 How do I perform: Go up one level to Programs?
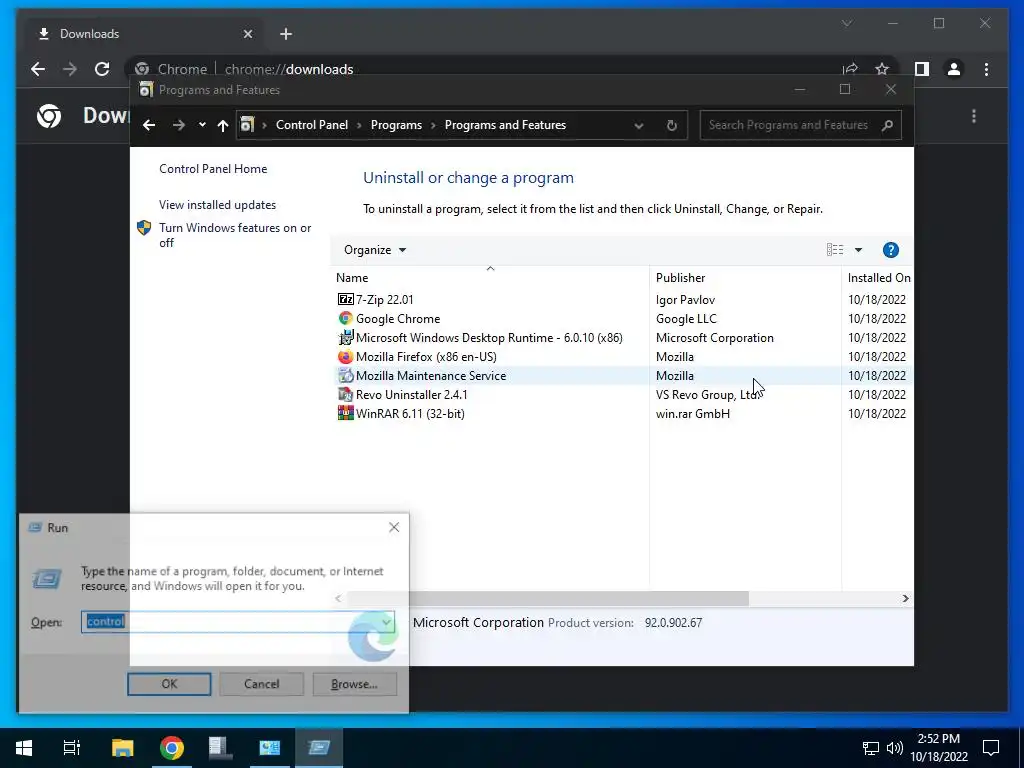click(223, 125)
